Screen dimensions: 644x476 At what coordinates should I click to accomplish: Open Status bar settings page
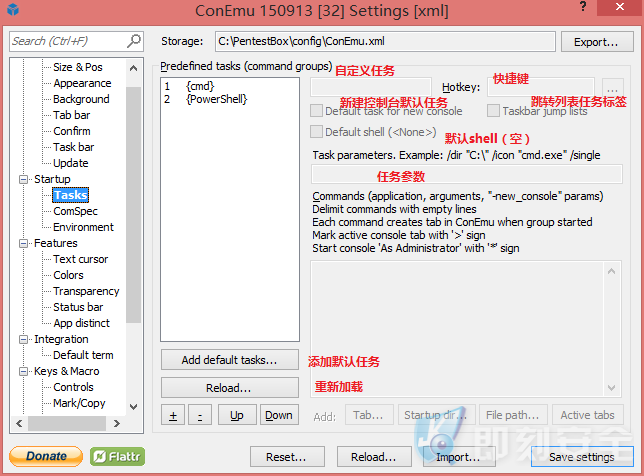pyautogui.click(x=78, y=307)
